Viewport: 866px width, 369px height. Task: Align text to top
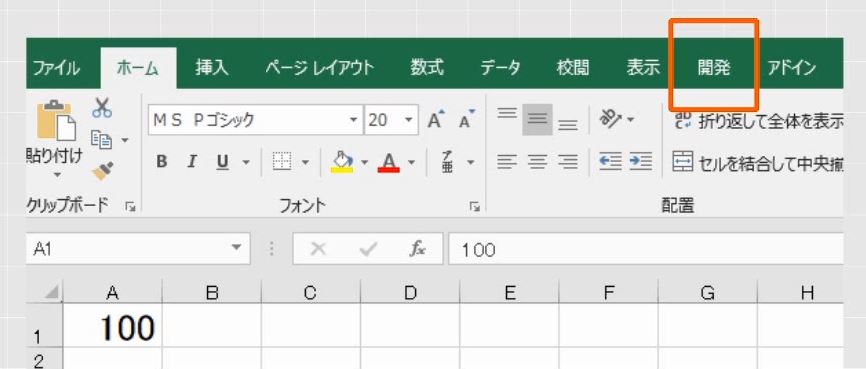point(506,113)
